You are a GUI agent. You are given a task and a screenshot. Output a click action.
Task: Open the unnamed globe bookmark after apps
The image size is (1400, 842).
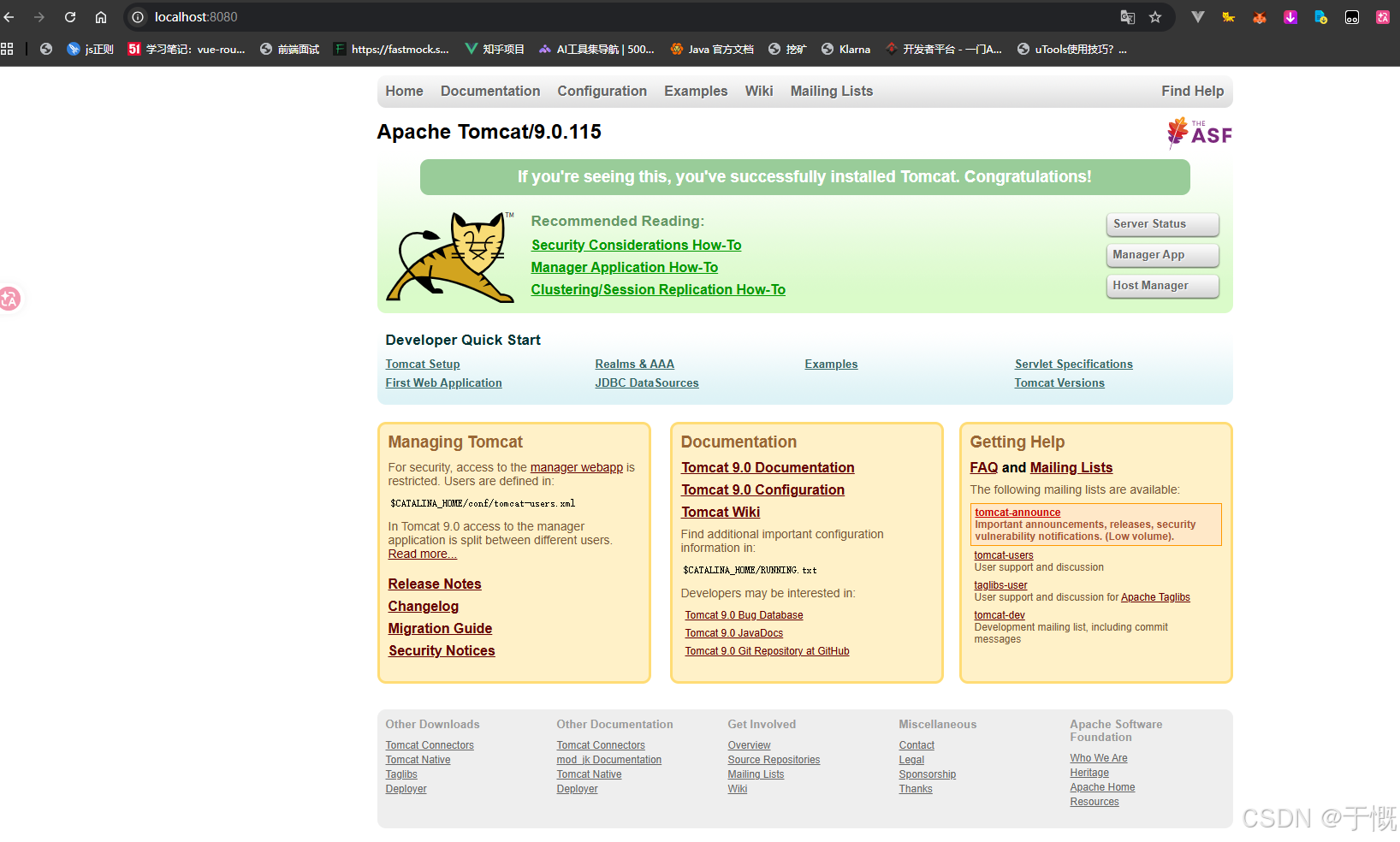click(46, 49)
